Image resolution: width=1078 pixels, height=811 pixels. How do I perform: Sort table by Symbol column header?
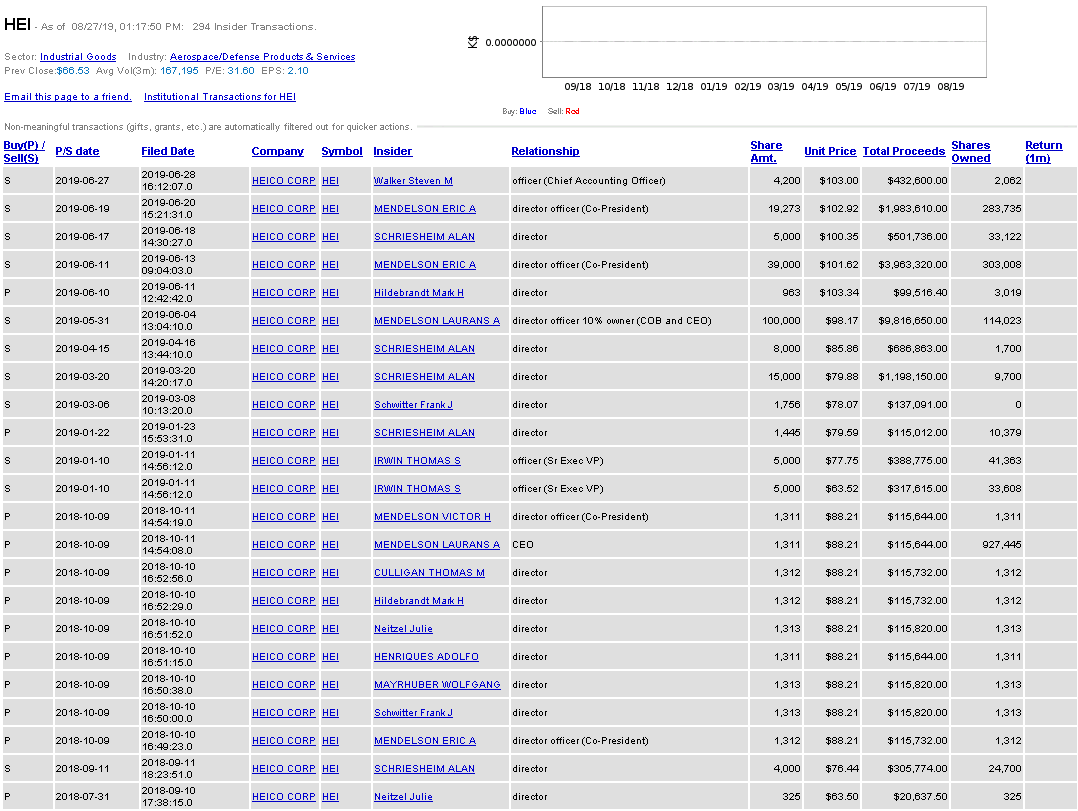[342, 151]
